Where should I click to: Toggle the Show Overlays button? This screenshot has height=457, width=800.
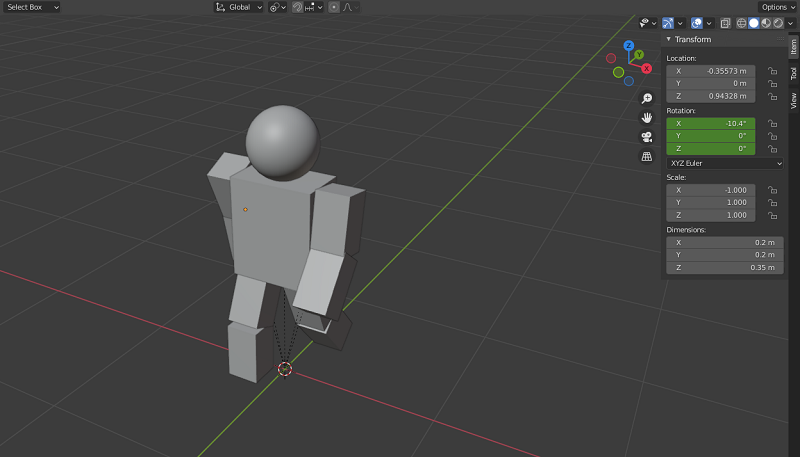(x=696, y=23)
